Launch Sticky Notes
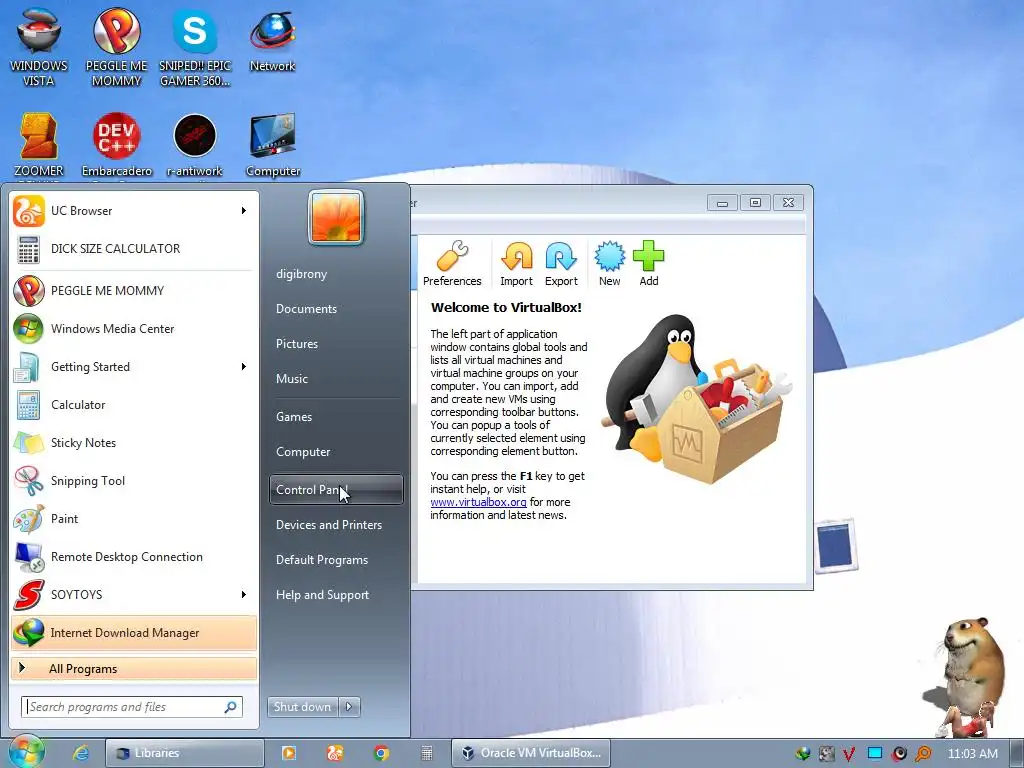Screen dimensions: 1024x768 tap(134, 443)
